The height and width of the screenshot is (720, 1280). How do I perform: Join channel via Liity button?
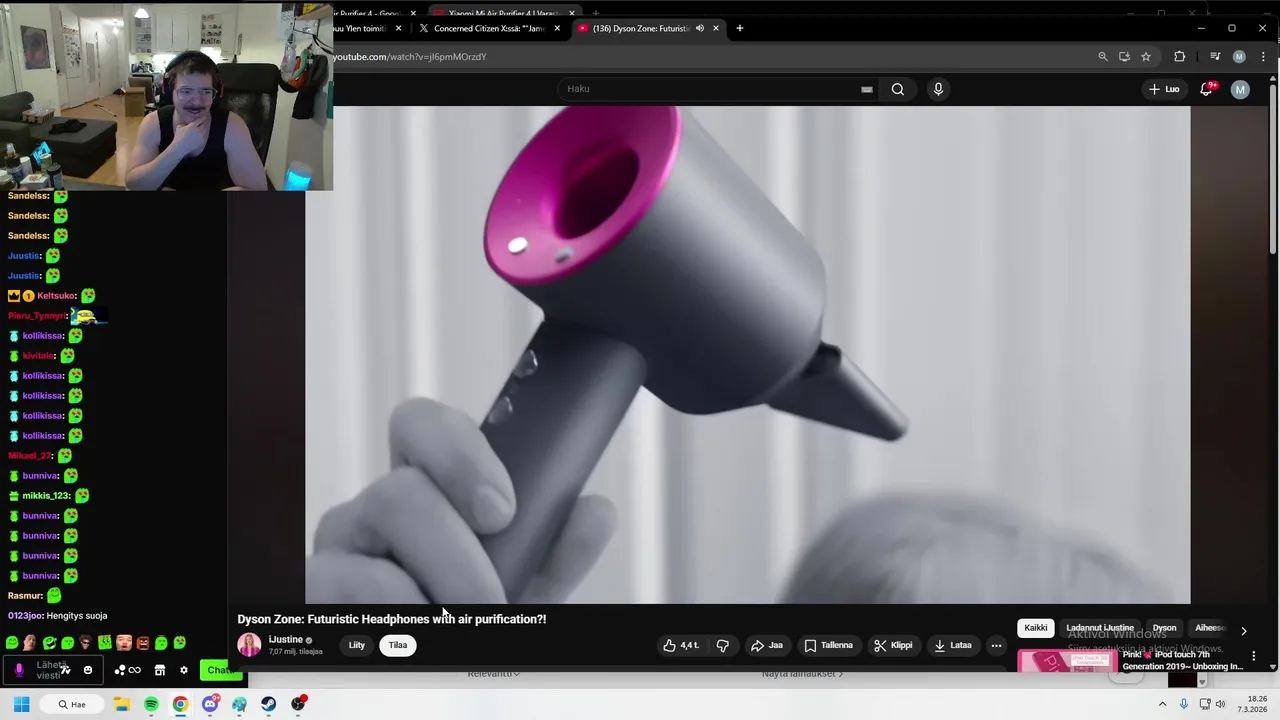[x=357, y=645]
